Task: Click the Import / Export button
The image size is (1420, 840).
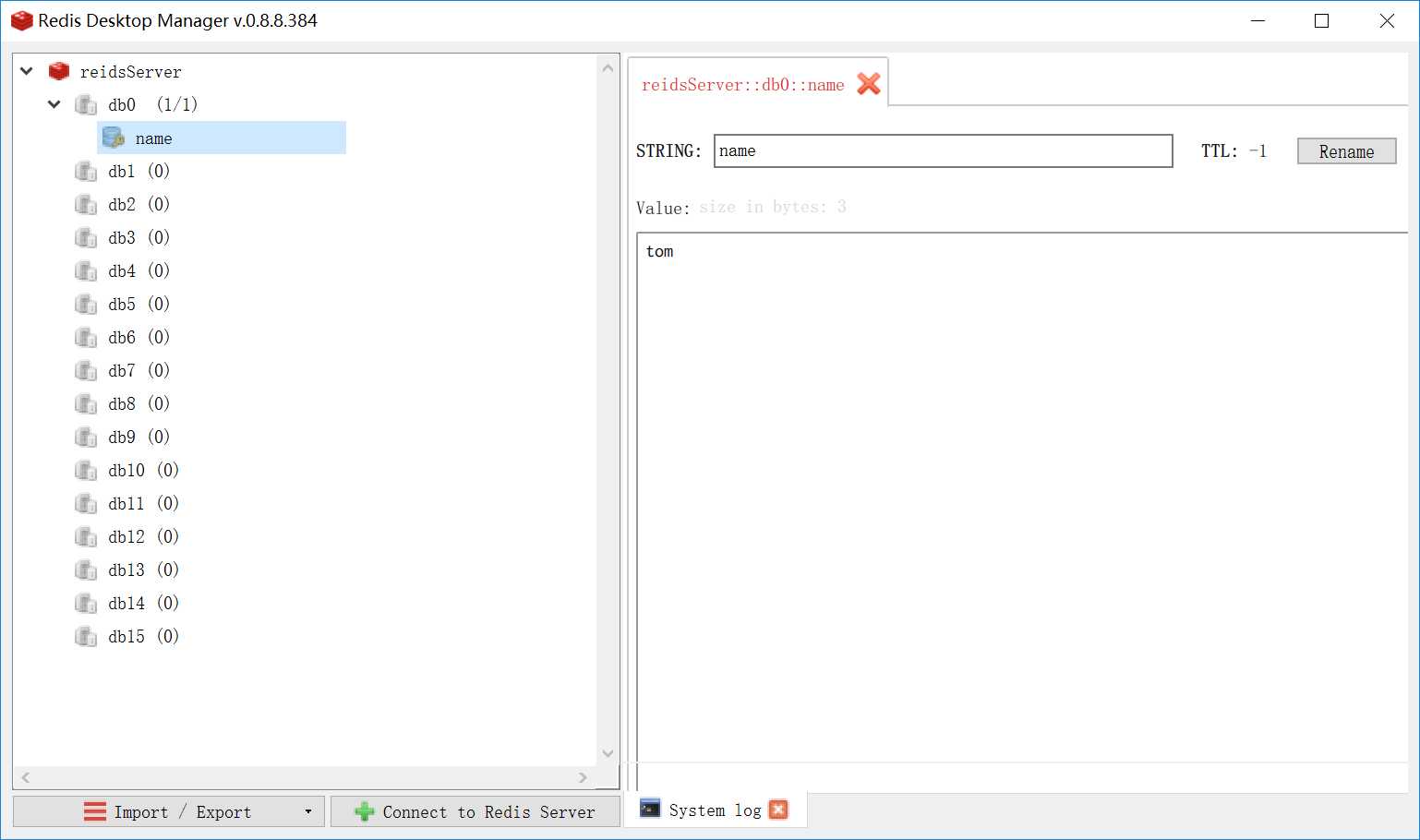Action: click(x=169, y=811)
